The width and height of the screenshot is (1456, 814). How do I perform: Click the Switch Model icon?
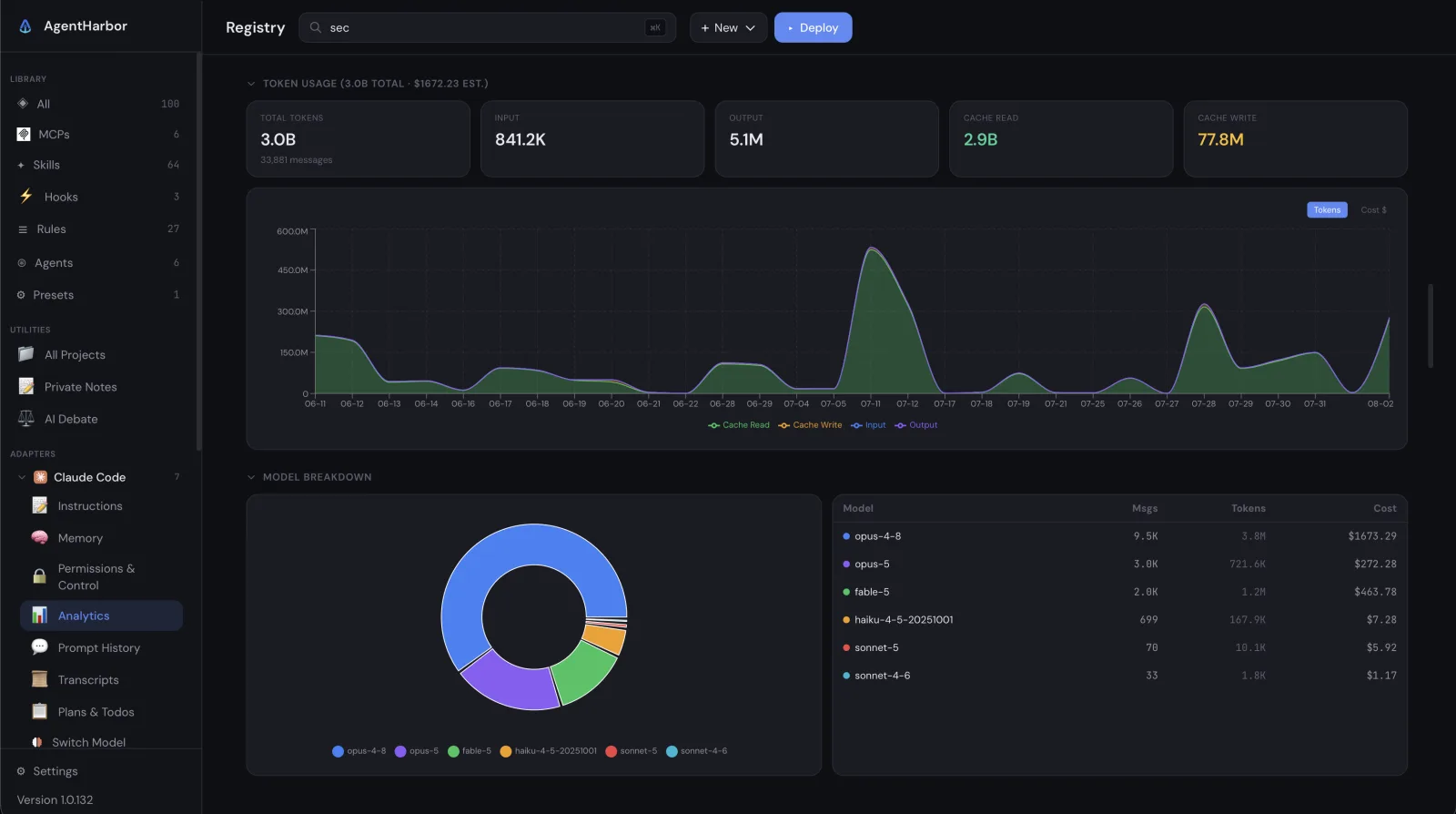pos(37,742)
